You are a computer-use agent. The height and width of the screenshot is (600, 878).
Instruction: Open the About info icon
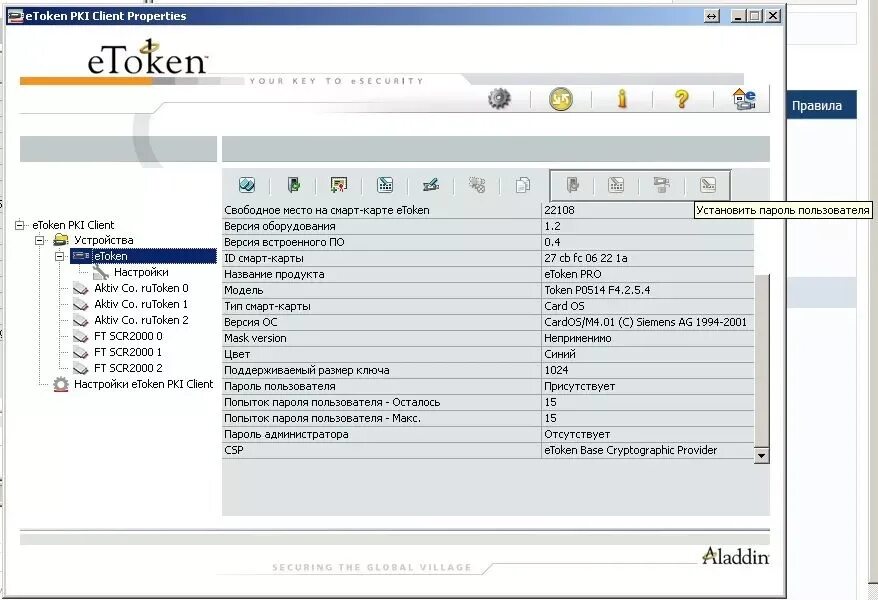click(622, 99)
